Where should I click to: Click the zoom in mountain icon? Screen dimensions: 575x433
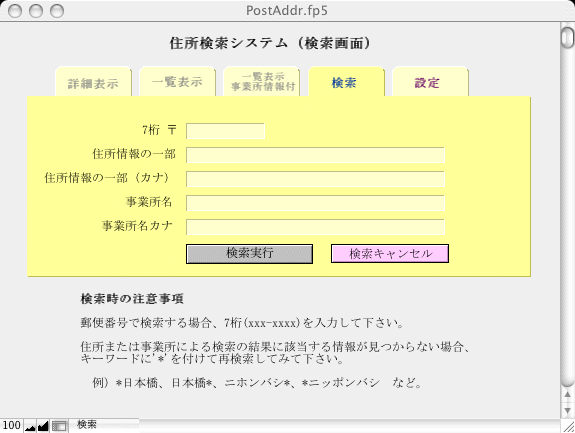(x=43, y=426)
